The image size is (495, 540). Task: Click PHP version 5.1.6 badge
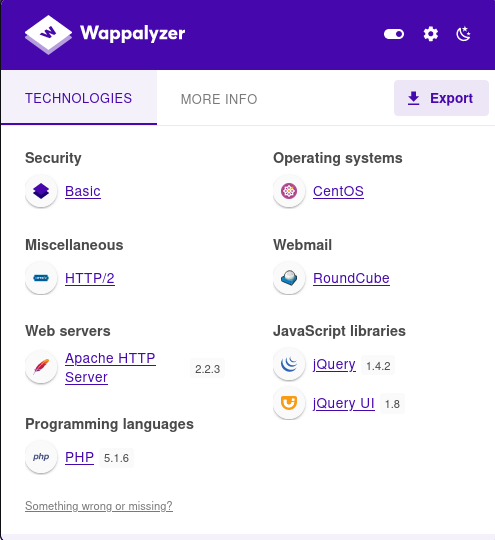116,458
